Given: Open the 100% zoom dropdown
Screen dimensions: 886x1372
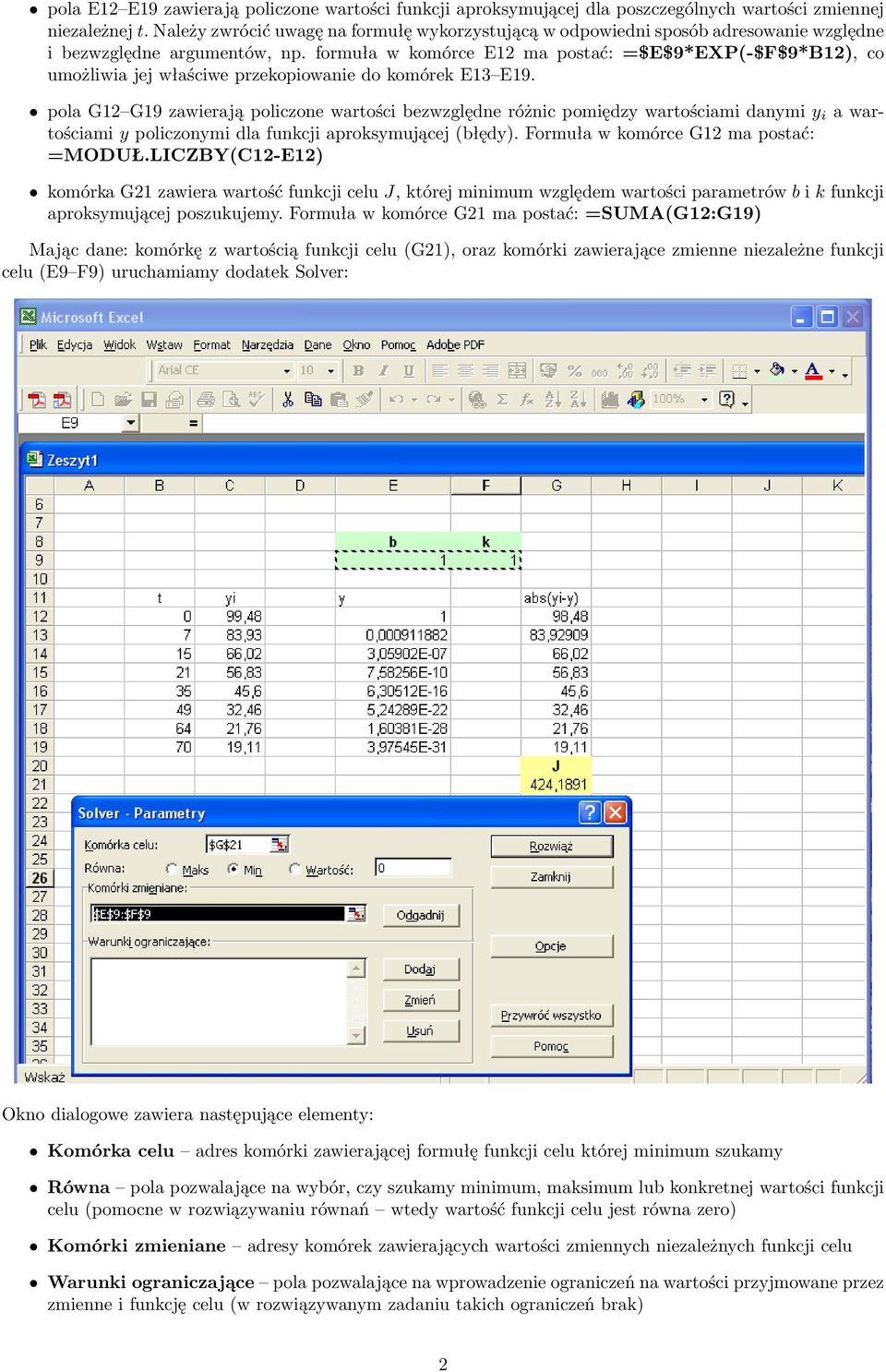Looking at the screenshot, I should coord(704,399).
